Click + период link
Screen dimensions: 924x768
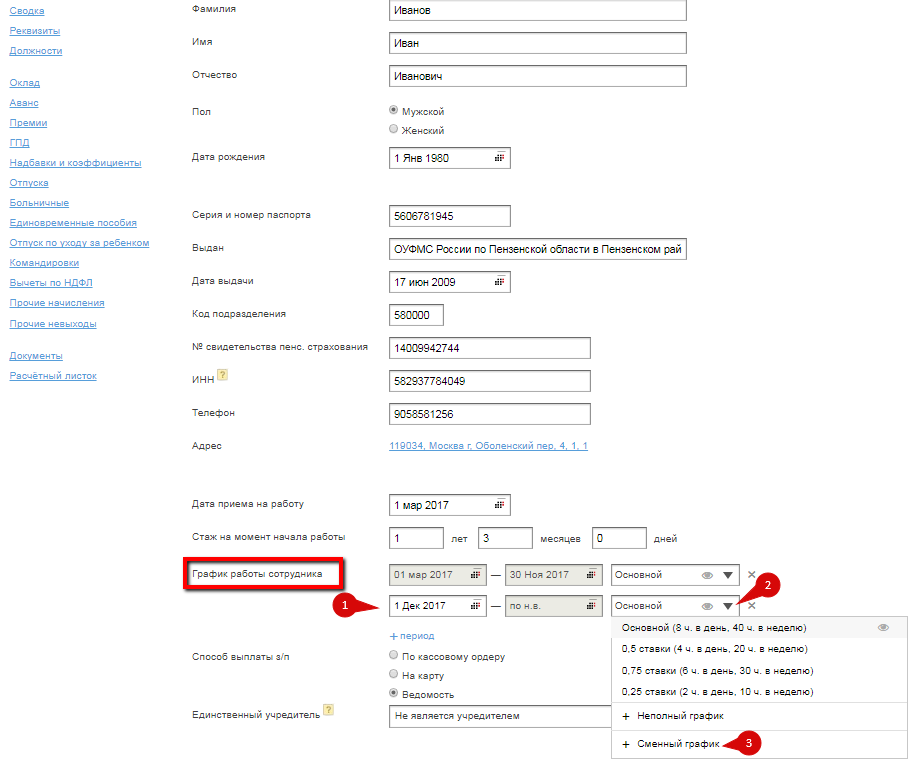click(x=412, y=636)
